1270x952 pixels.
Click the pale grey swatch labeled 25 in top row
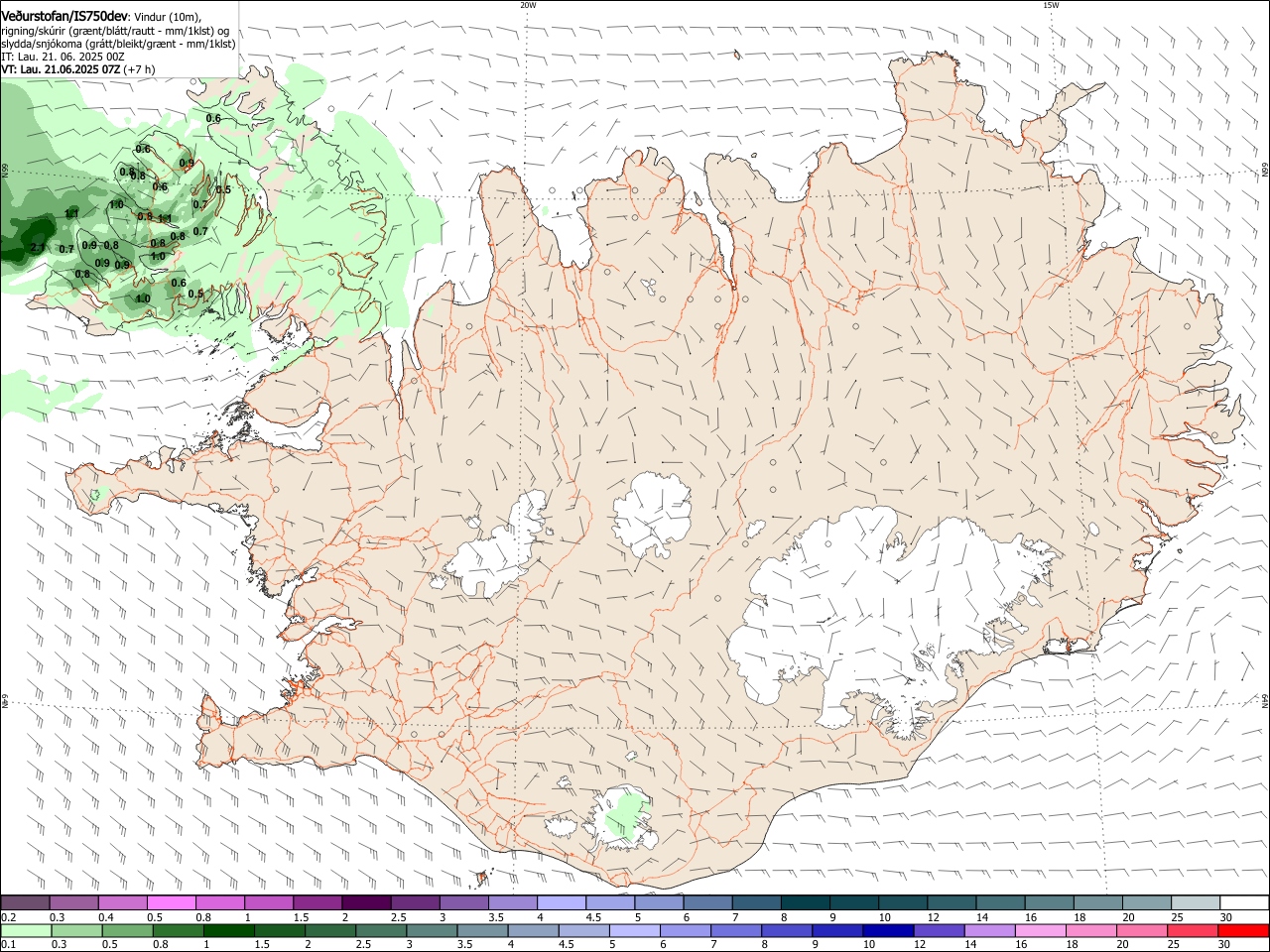[1196, 902]
